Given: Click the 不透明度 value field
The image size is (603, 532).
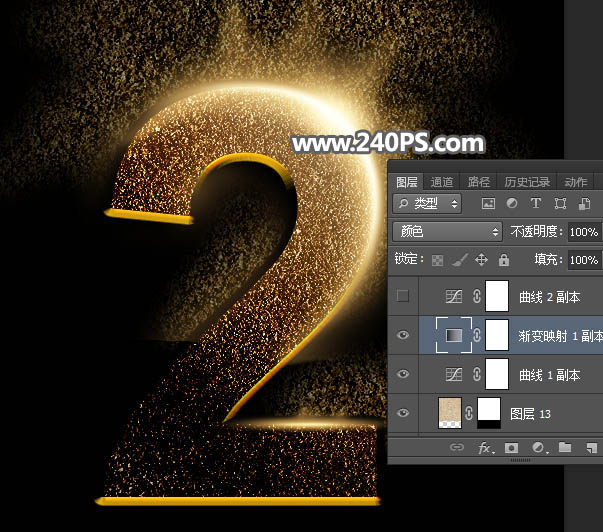Looking at the screenshot, I should point(585,232).
